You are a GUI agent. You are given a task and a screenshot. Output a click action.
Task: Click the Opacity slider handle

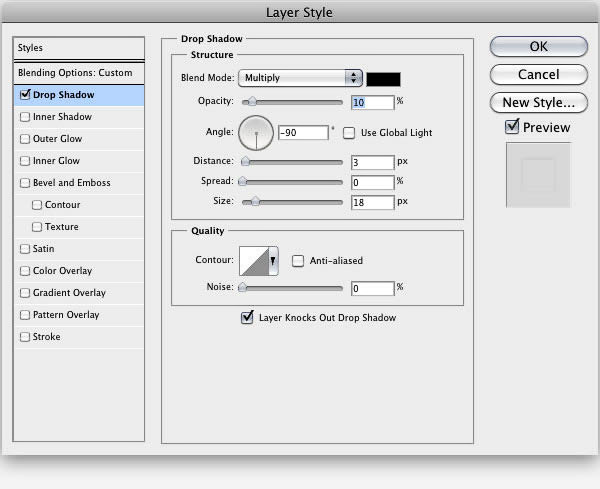point(253,101)
